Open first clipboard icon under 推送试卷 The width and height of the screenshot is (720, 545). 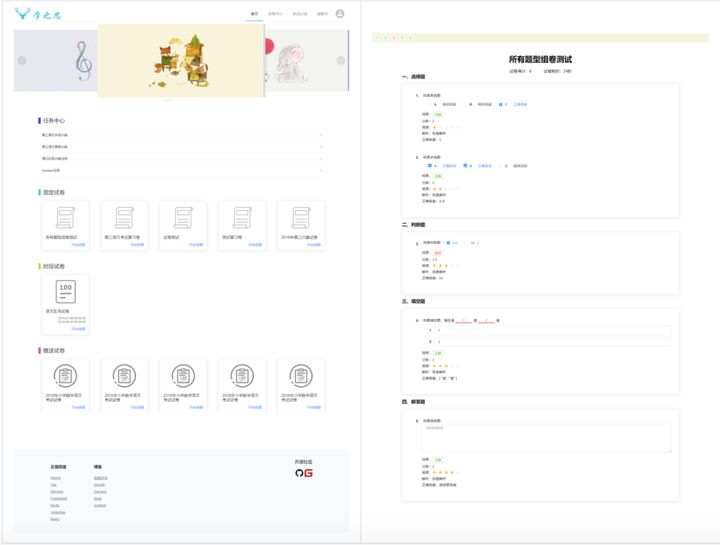click(66, 376)
